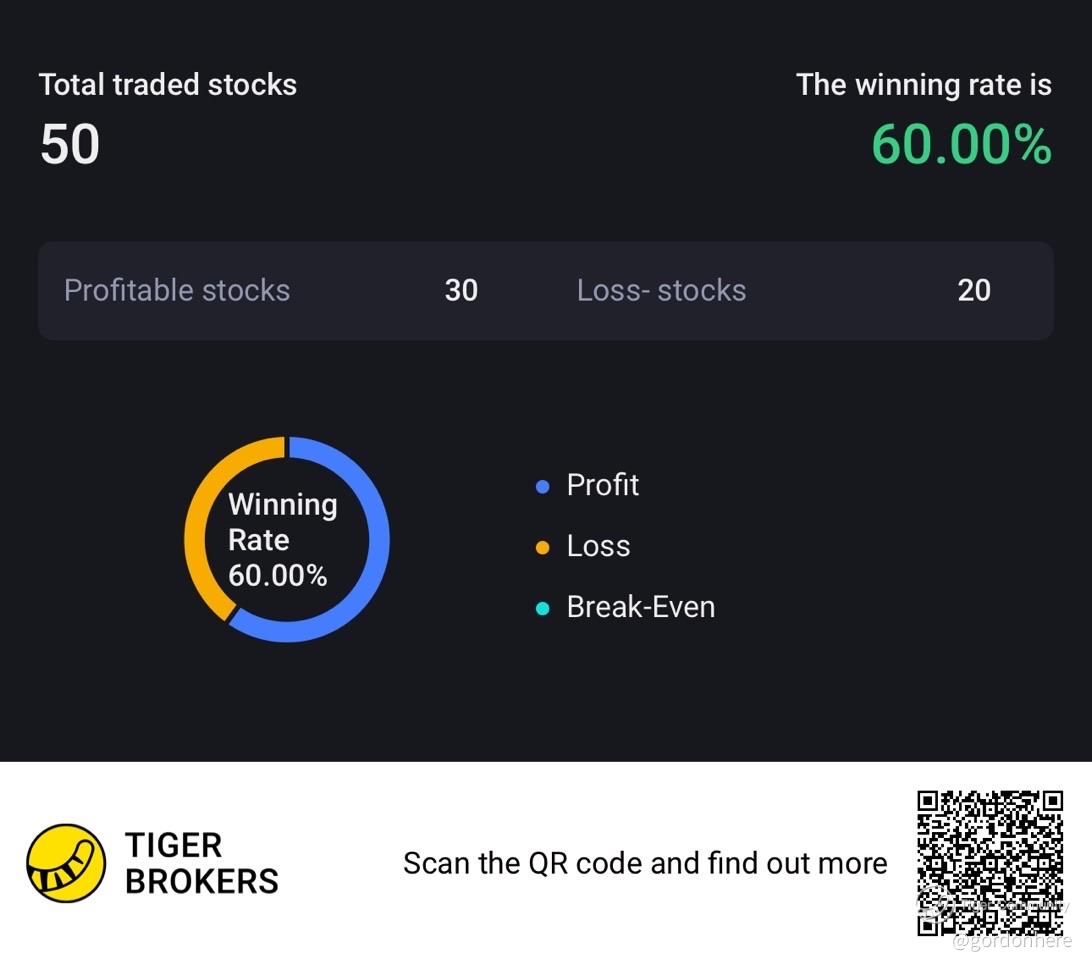
Task: Tap the QR code image
Action: 990,863
